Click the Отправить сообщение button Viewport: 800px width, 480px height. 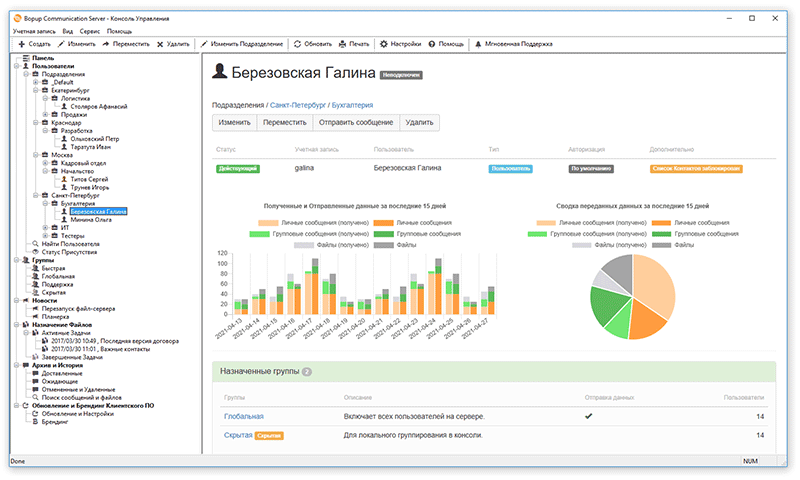(355, 122)
